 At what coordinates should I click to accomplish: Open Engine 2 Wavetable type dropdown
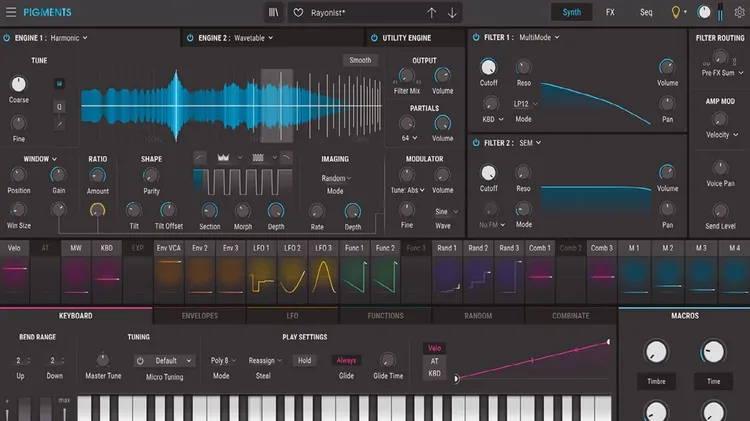click(254, 38)
